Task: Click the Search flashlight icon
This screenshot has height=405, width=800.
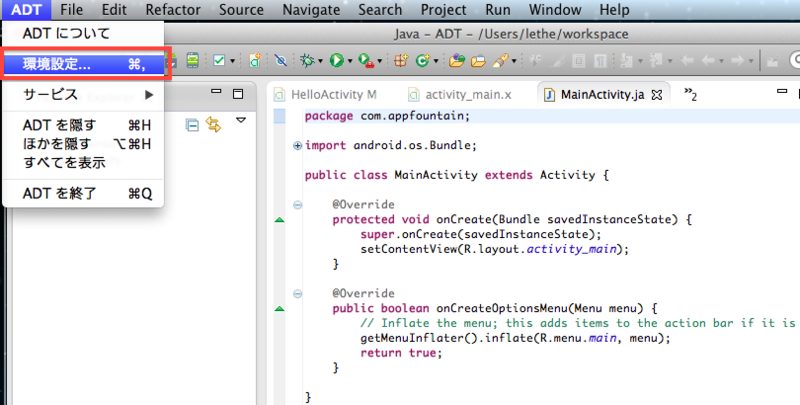Action: (x=501, y=61)
